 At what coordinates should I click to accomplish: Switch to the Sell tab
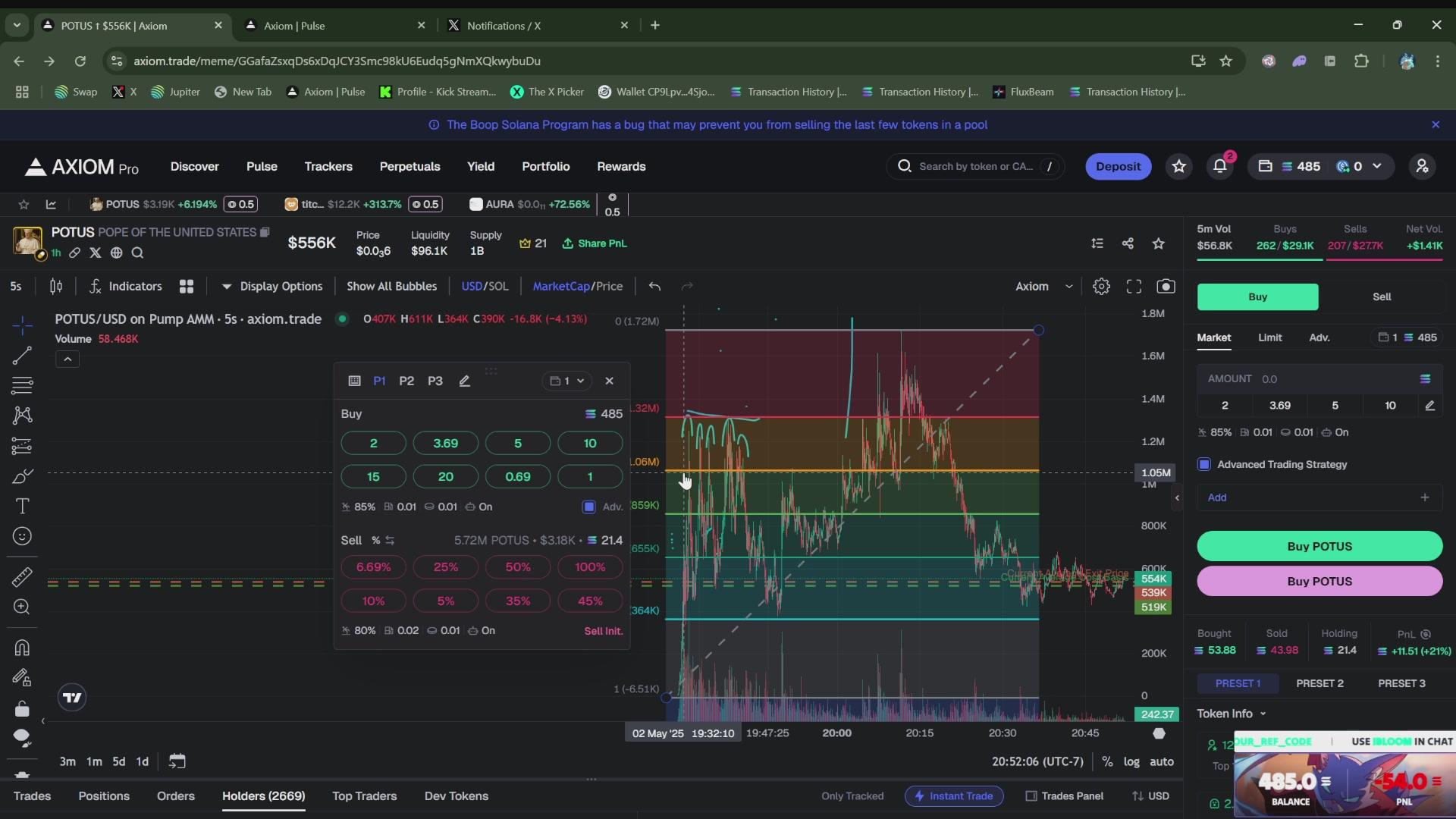(x=1382, y=297)
